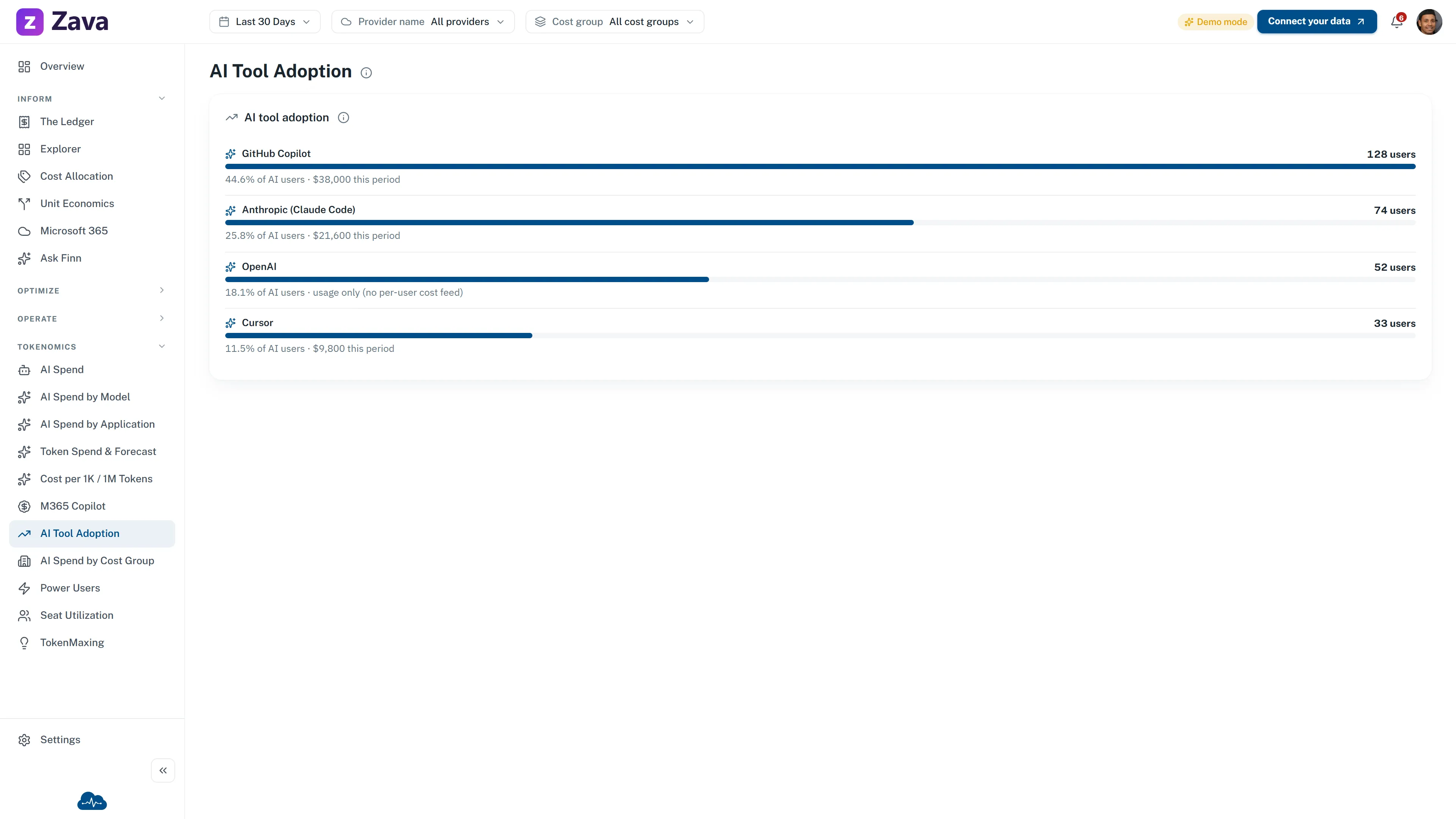Click the Cost Allocation tag icon
Image resolution: width=1456 pixels, height=819 pixels.
[x=24, y=176]
